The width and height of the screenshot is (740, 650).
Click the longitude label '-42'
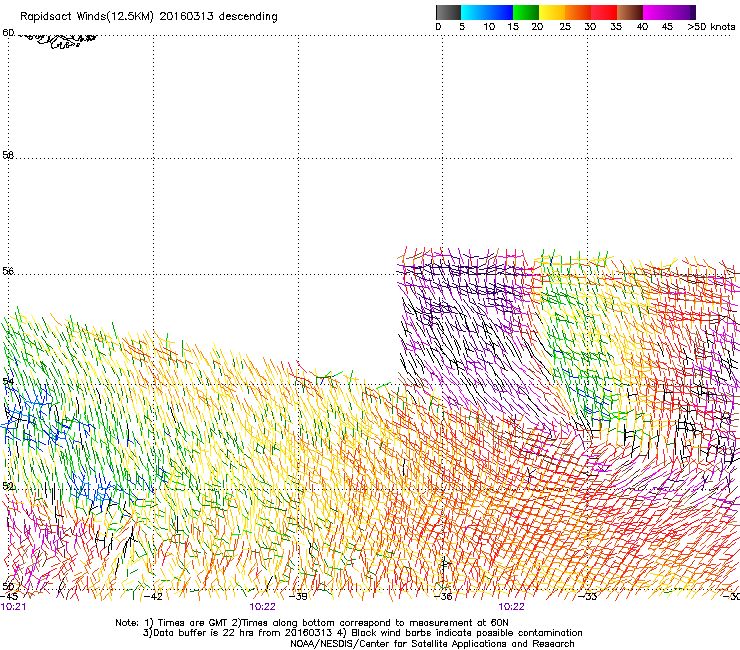pyautogui.click(x=153, y=596)
